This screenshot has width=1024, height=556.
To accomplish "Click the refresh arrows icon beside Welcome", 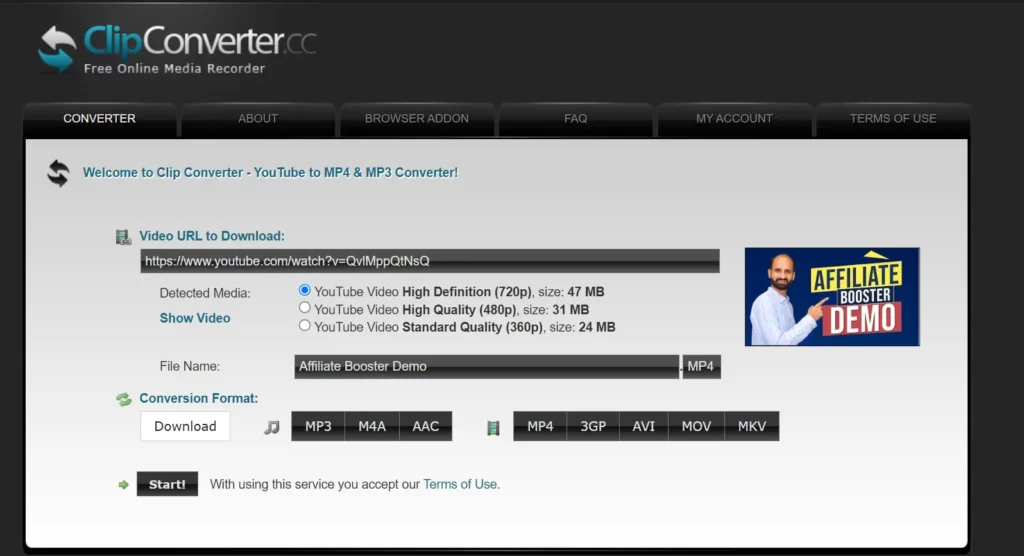I will click(58, 173).
